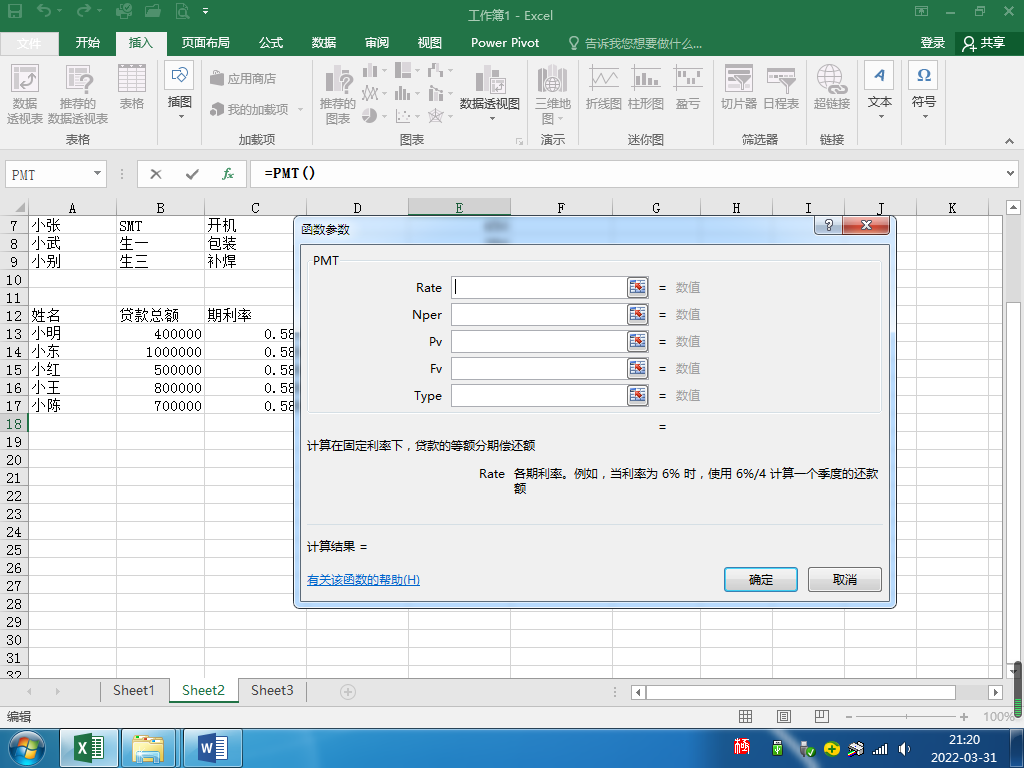Insert Column sparkline (柱形图)
The height and width of the screenshot is (768, 1024).
[x=645, y=87]
